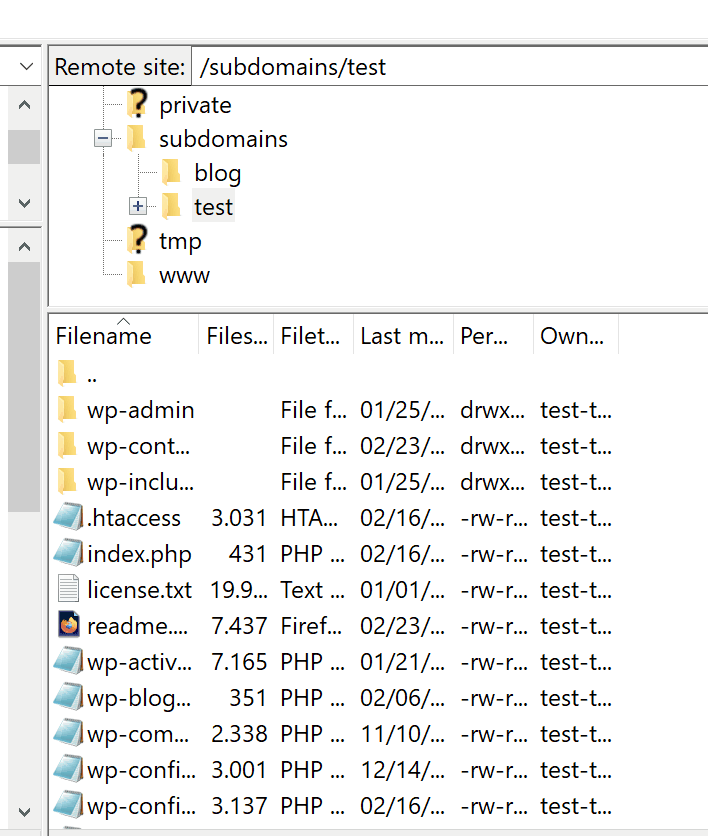Click the 3.001-size wp-confi... file icon
Image resolution: width=708 pixels, height=836 pixels.
pyautogui.click(x=69, y=769)
